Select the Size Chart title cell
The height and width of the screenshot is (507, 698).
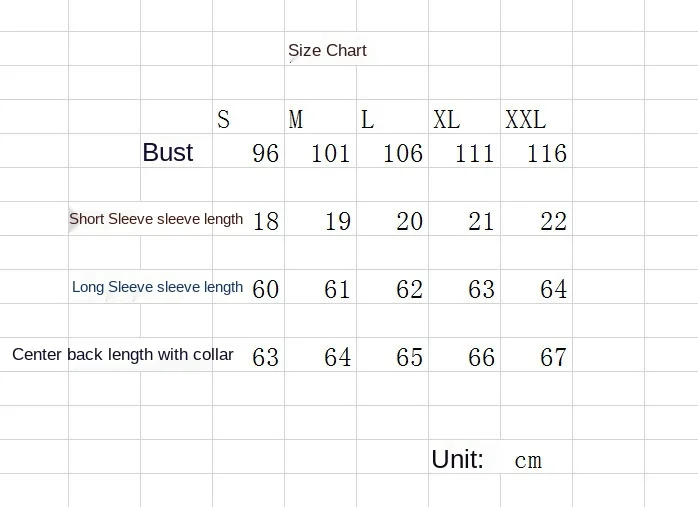pos(327,50)
